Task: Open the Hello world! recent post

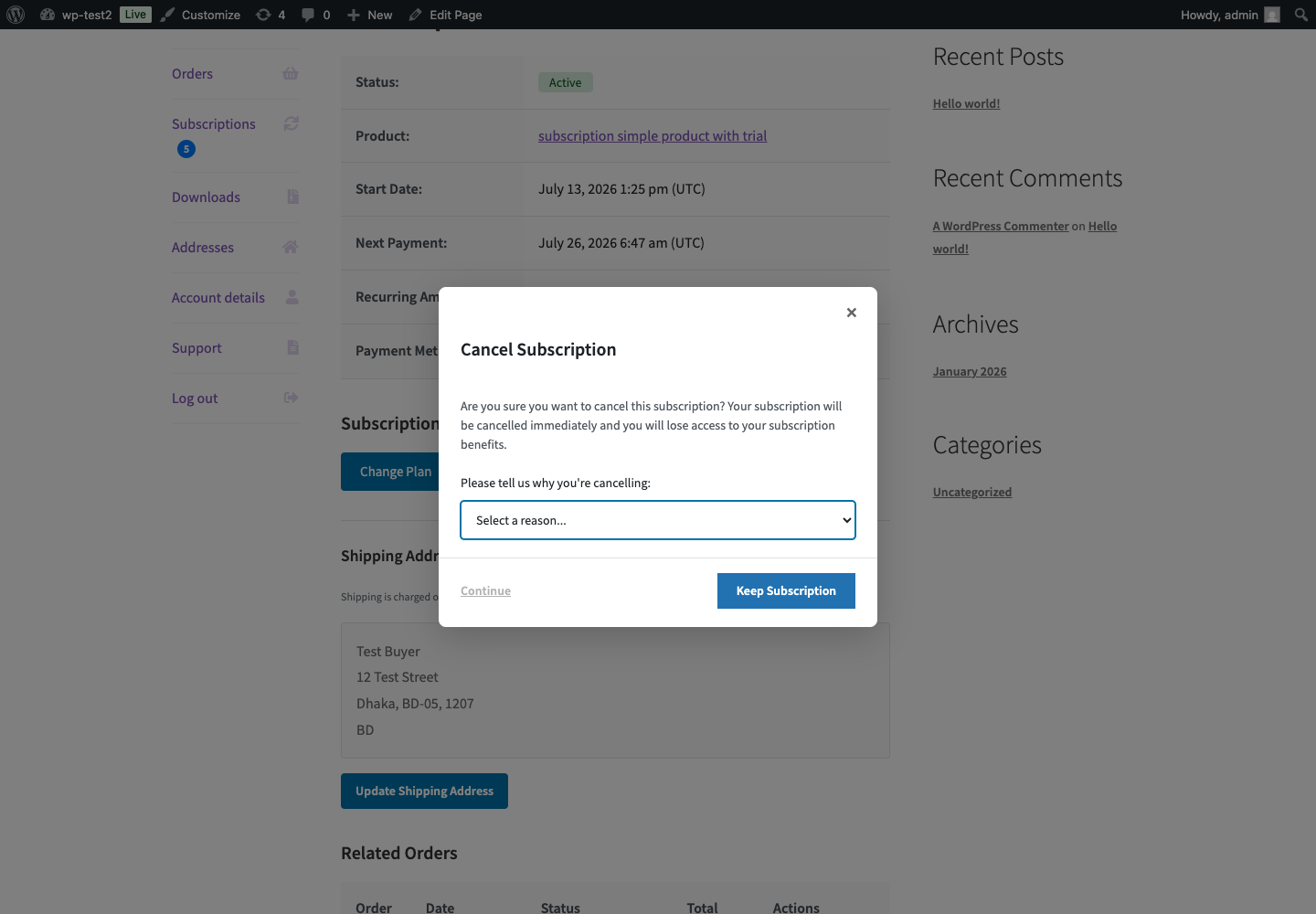Action: click(x=966, y=103)
